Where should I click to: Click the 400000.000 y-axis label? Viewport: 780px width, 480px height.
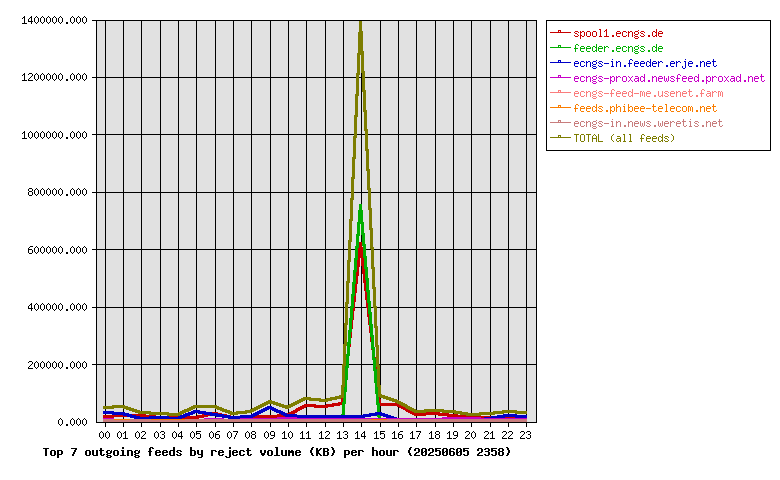pos(57,307)
